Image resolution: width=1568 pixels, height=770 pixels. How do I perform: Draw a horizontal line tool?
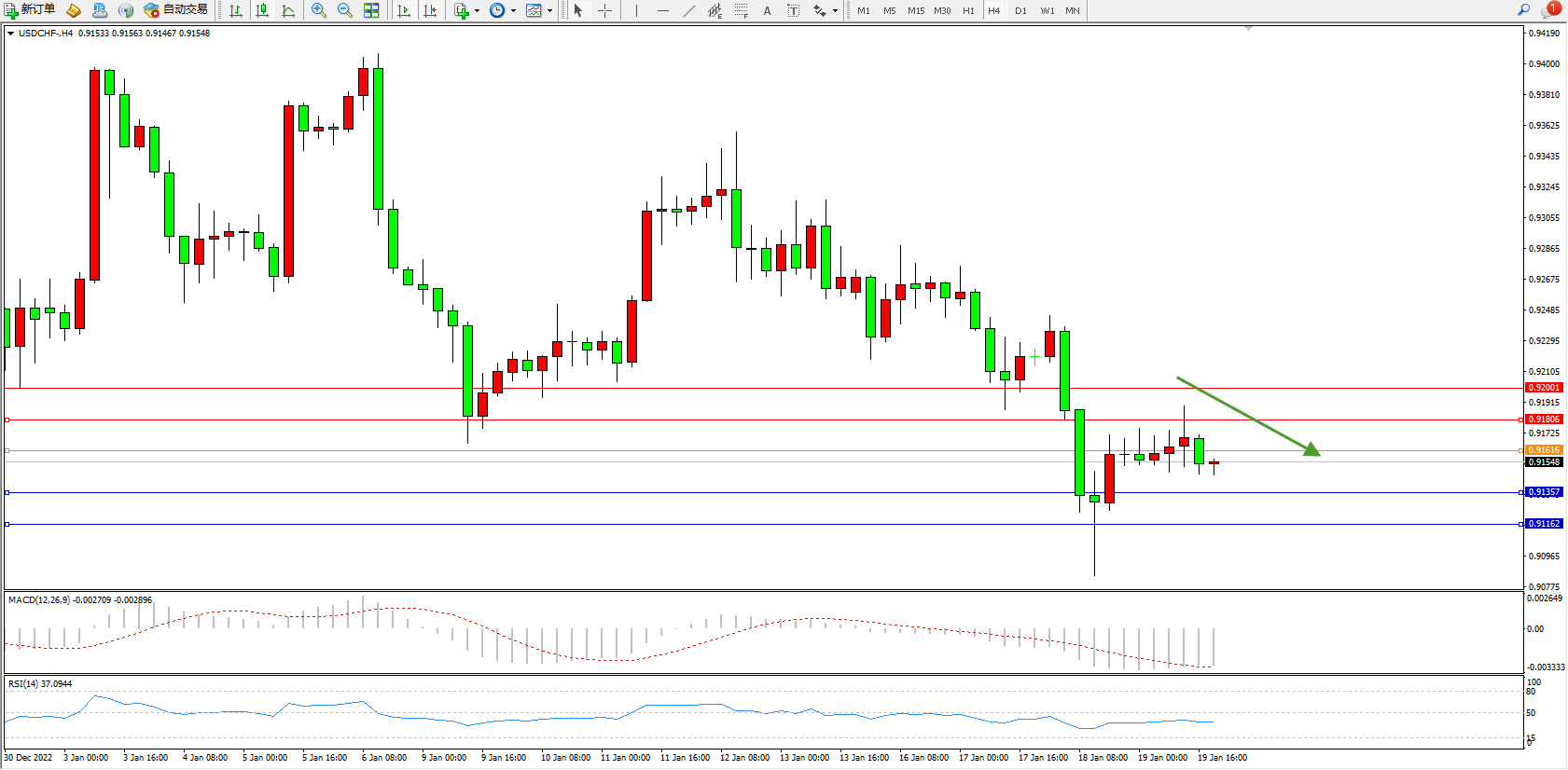point(662,10)
